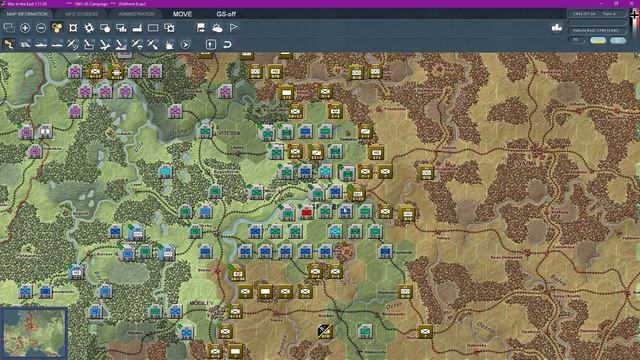This screenshot has width=640, height=360.
Task: Open the statistics bar chart icon
Action: tap(557, 27)
